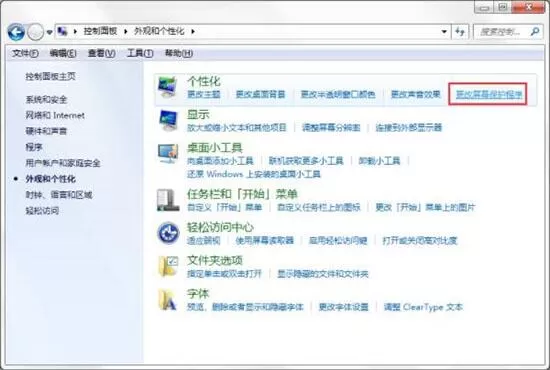
Task: Select 硬件和声音 in sidebar
Action: [x=46, y=131]
